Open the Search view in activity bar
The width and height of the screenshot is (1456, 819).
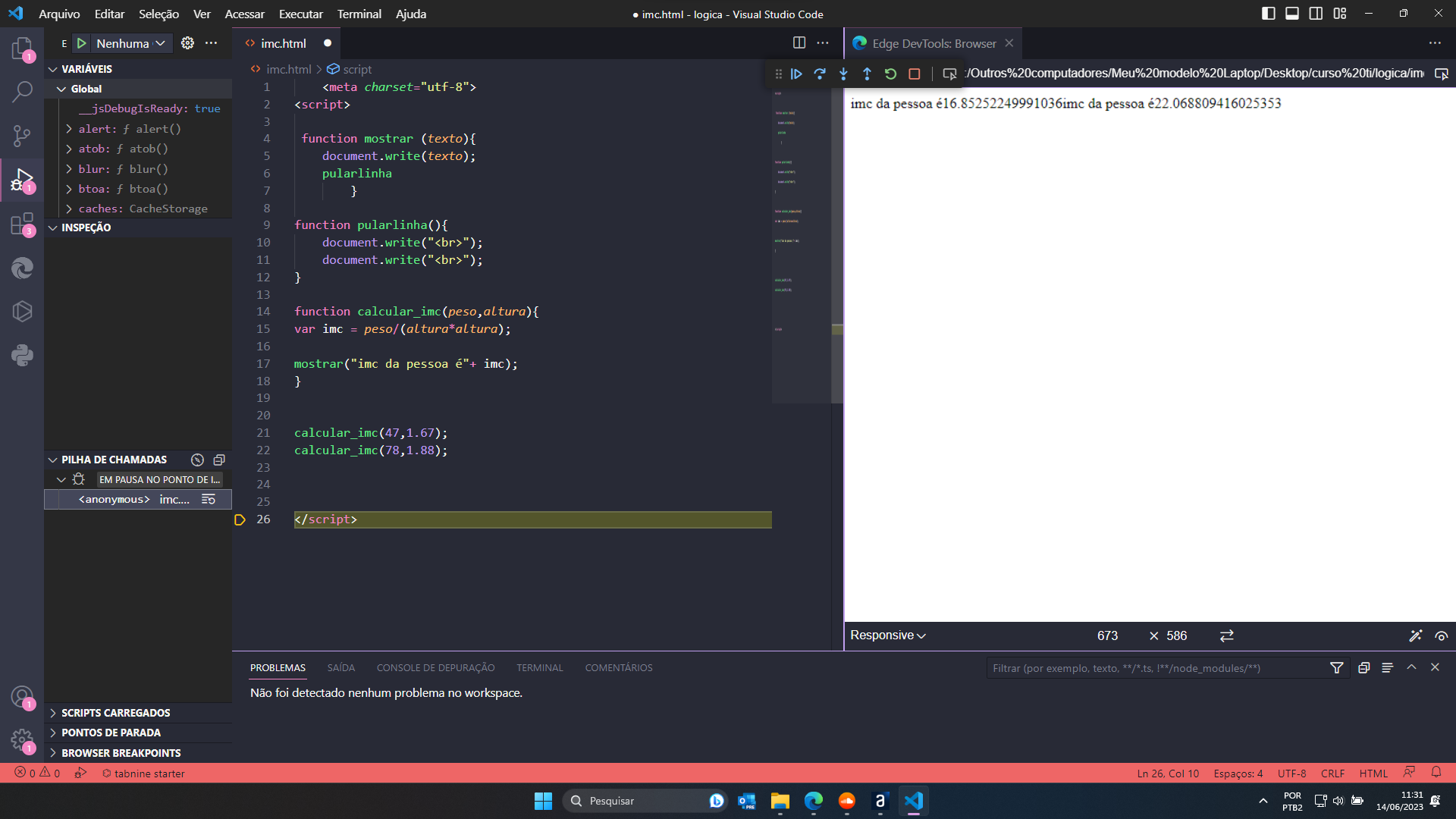[22, 92]
